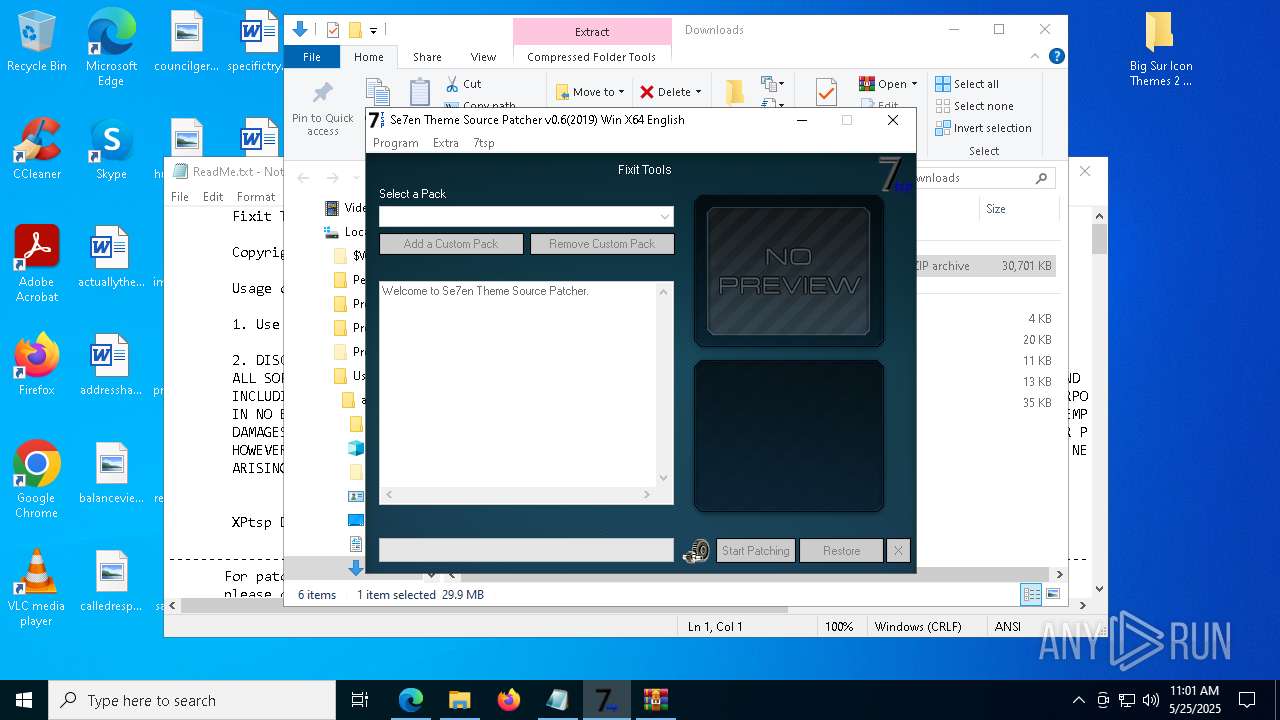Select the VLC media player desktop icon

click(37, 588)
